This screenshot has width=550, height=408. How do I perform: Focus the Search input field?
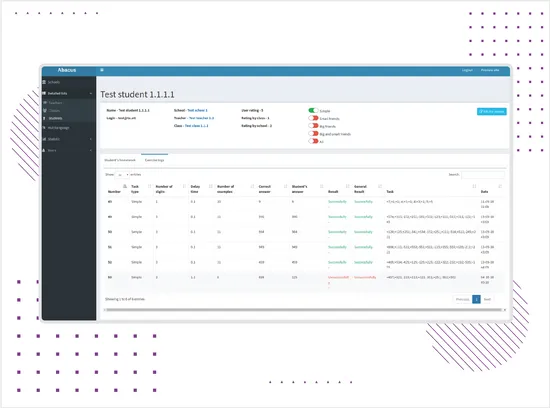pyautogui.click(x=483, y=174)
